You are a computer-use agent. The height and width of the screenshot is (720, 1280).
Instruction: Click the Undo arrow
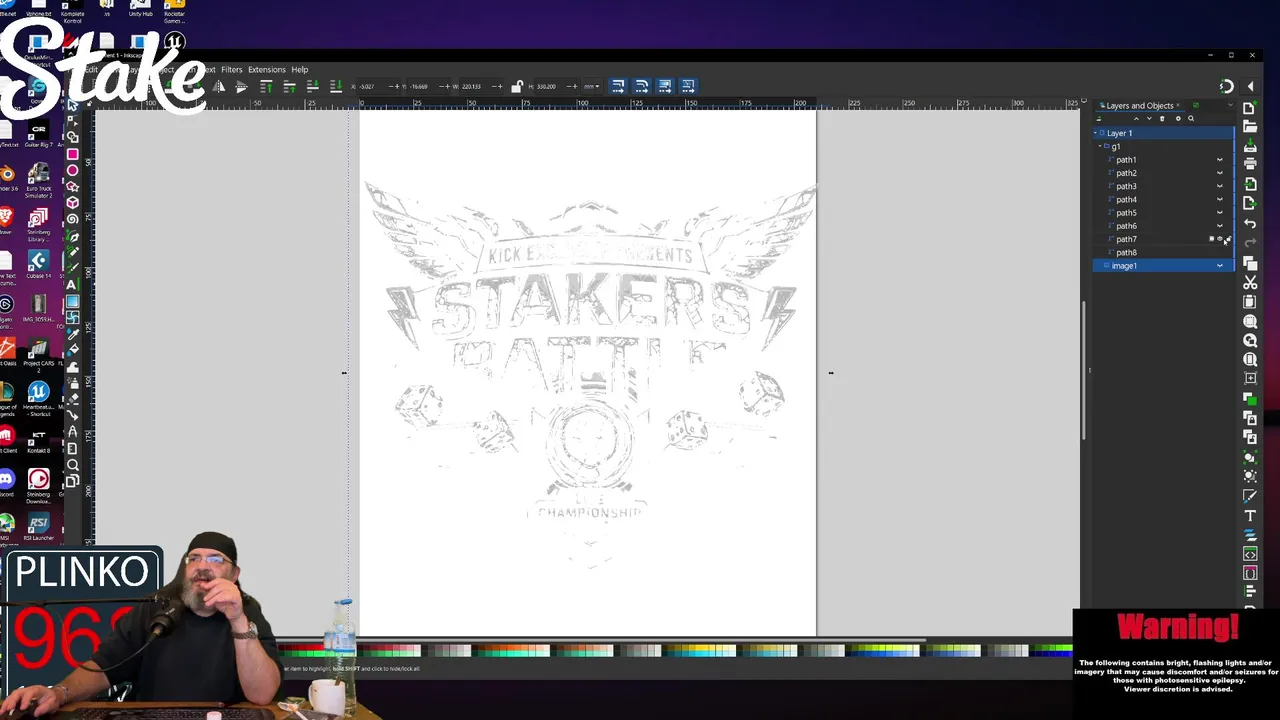pos(1249,223)
